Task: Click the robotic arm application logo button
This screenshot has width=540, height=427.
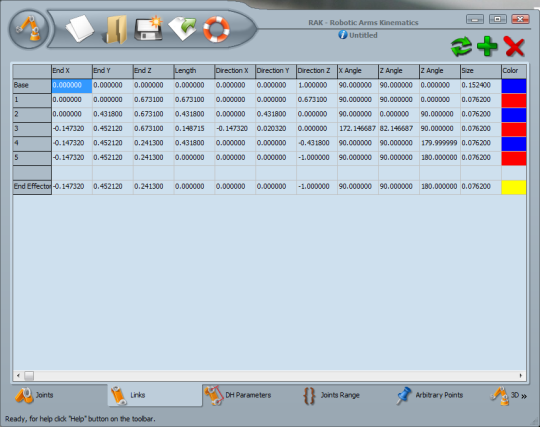Action: [29, 29]
